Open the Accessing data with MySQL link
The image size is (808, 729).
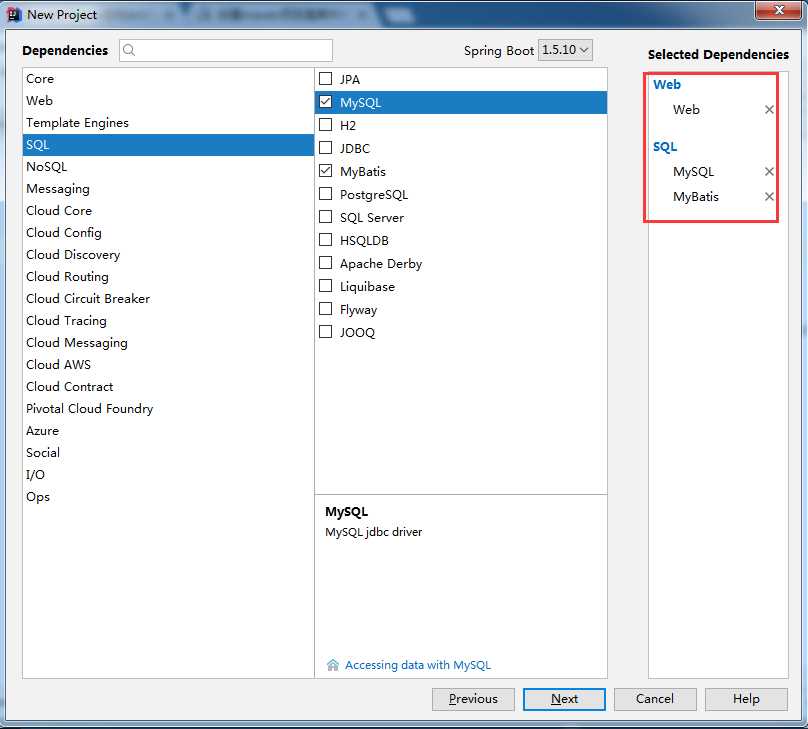[x=418, y=665]
